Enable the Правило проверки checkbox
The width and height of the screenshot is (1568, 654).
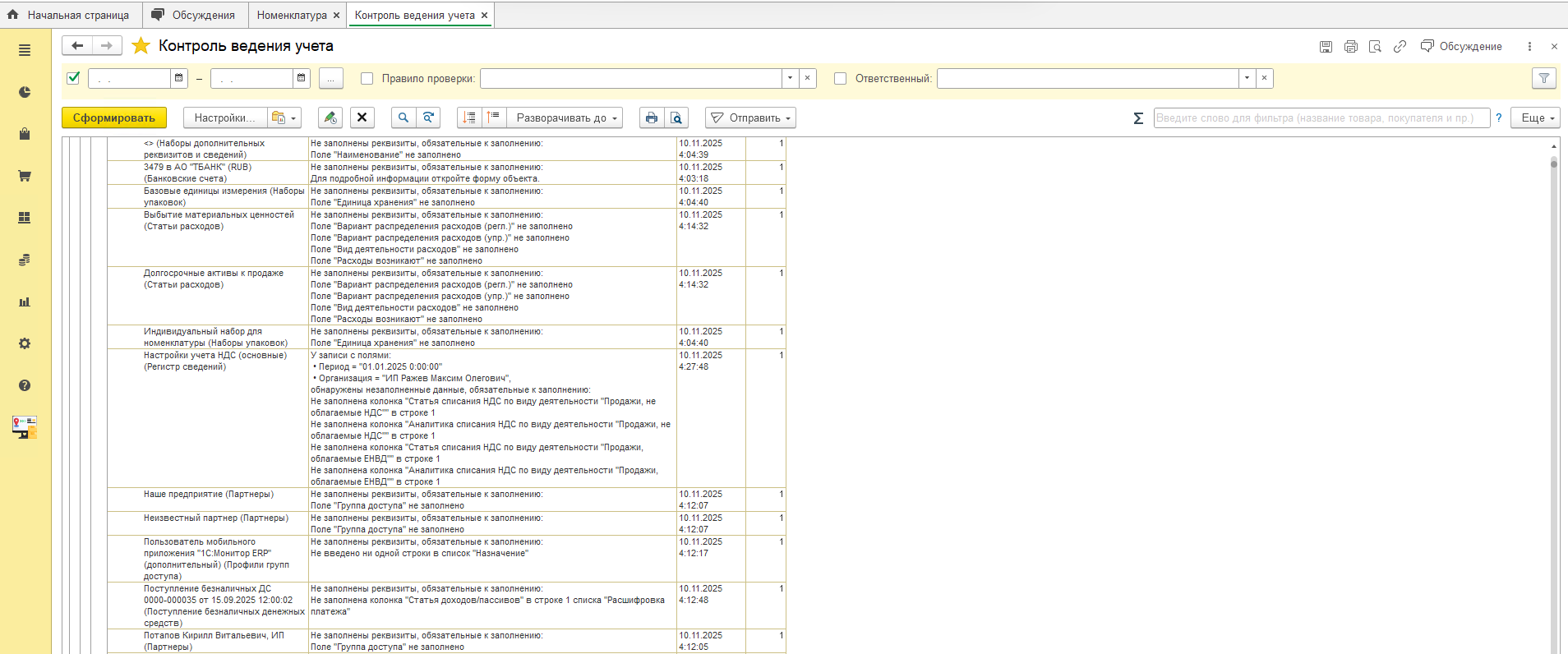[x=367, y=79]
